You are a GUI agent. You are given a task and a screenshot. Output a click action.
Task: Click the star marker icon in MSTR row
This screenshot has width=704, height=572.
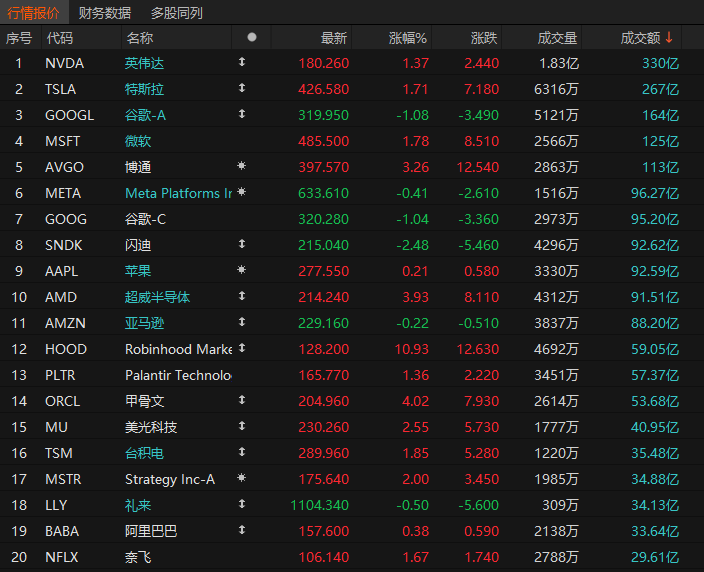click(x=242, y=478)
